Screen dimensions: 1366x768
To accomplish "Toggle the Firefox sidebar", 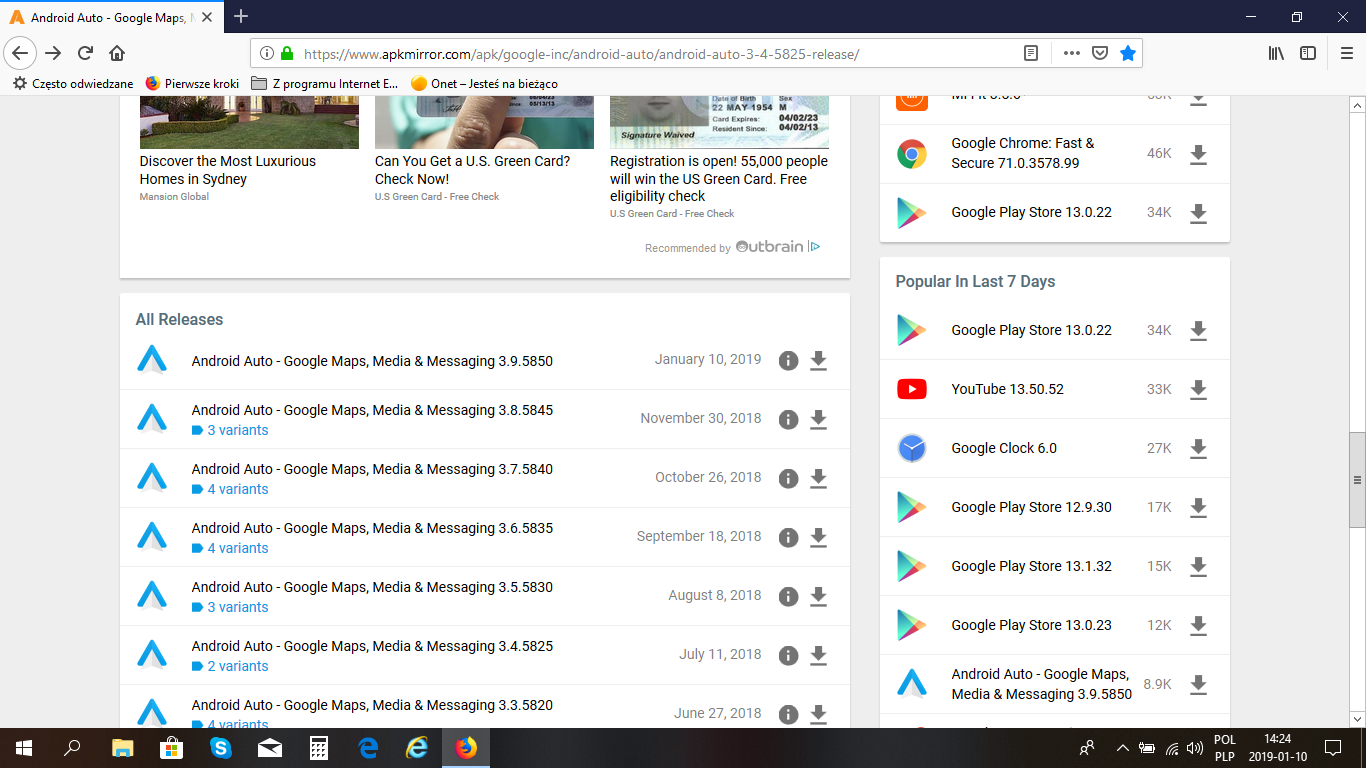I will [1308, 53].
